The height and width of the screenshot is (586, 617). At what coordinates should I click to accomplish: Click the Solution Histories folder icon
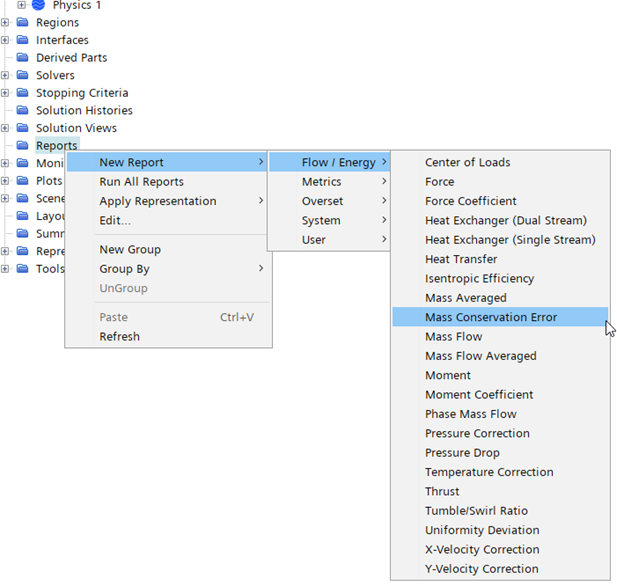pos(22,110)
